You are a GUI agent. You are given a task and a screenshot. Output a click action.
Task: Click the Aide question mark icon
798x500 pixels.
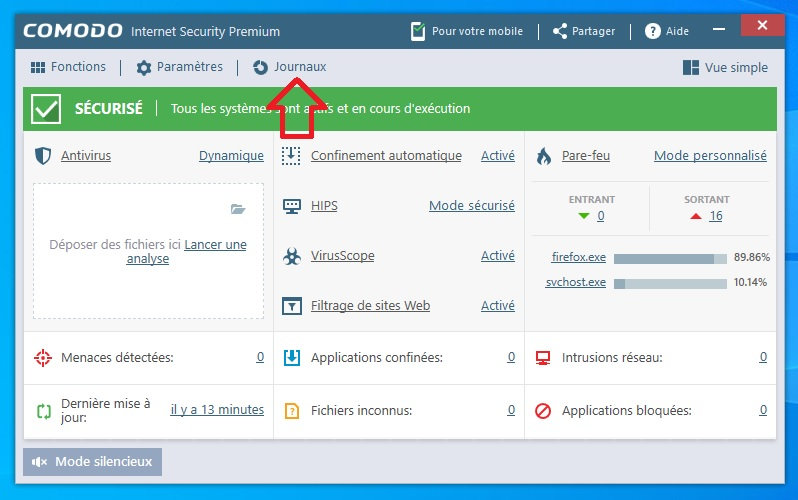coord(652,32)
